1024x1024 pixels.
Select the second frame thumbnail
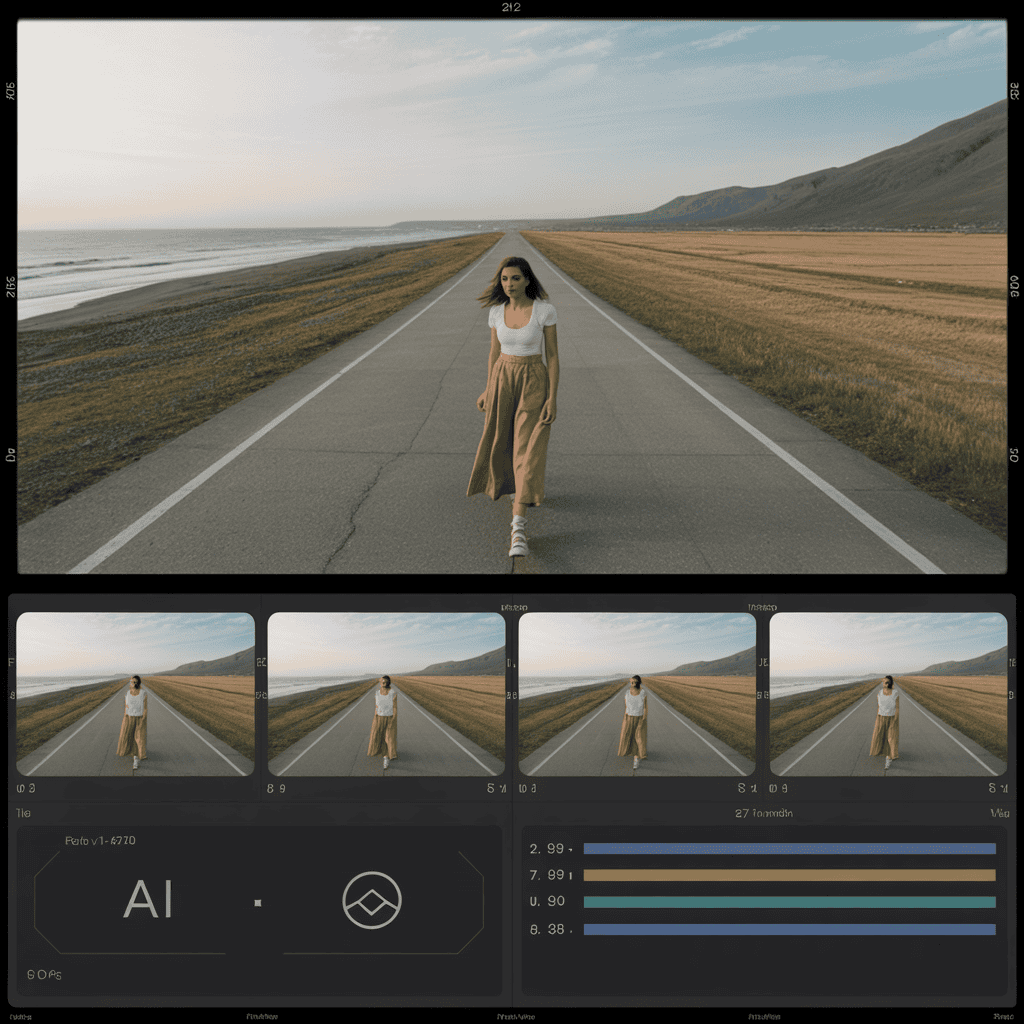(x=386, y=694)
